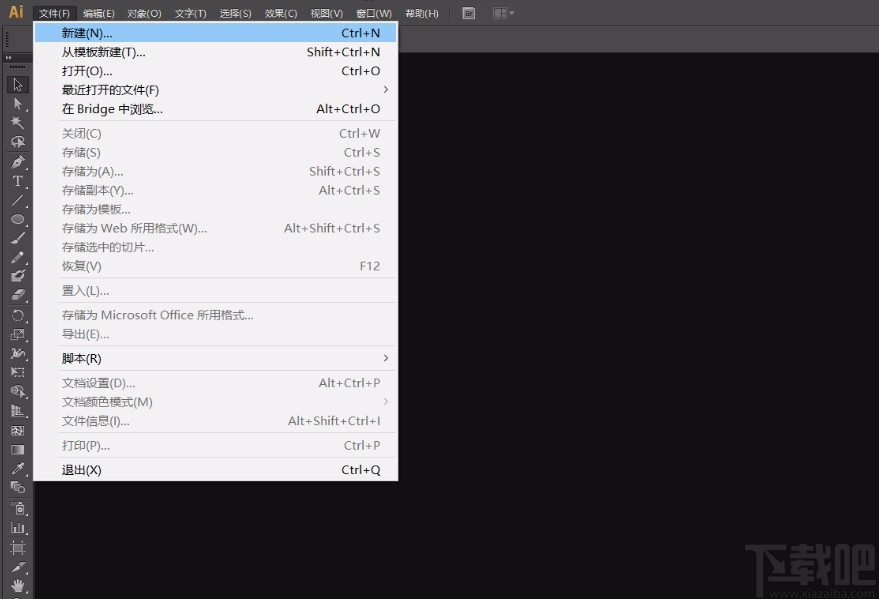The height and width of the screenshot is (599, 879).
Task: Click 存储(S) menu entry
Action: coord(215,152)
